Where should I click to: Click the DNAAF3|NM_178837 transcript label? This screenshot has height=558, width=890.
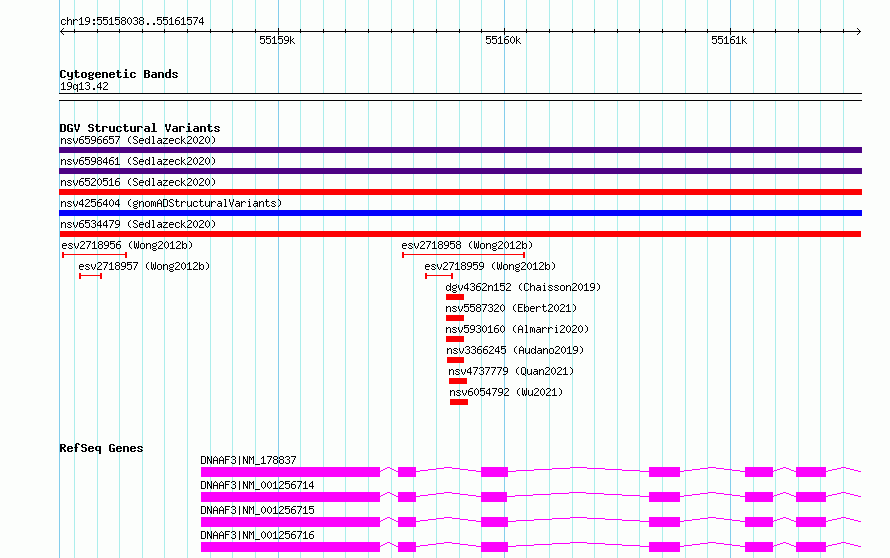[248, 460]
